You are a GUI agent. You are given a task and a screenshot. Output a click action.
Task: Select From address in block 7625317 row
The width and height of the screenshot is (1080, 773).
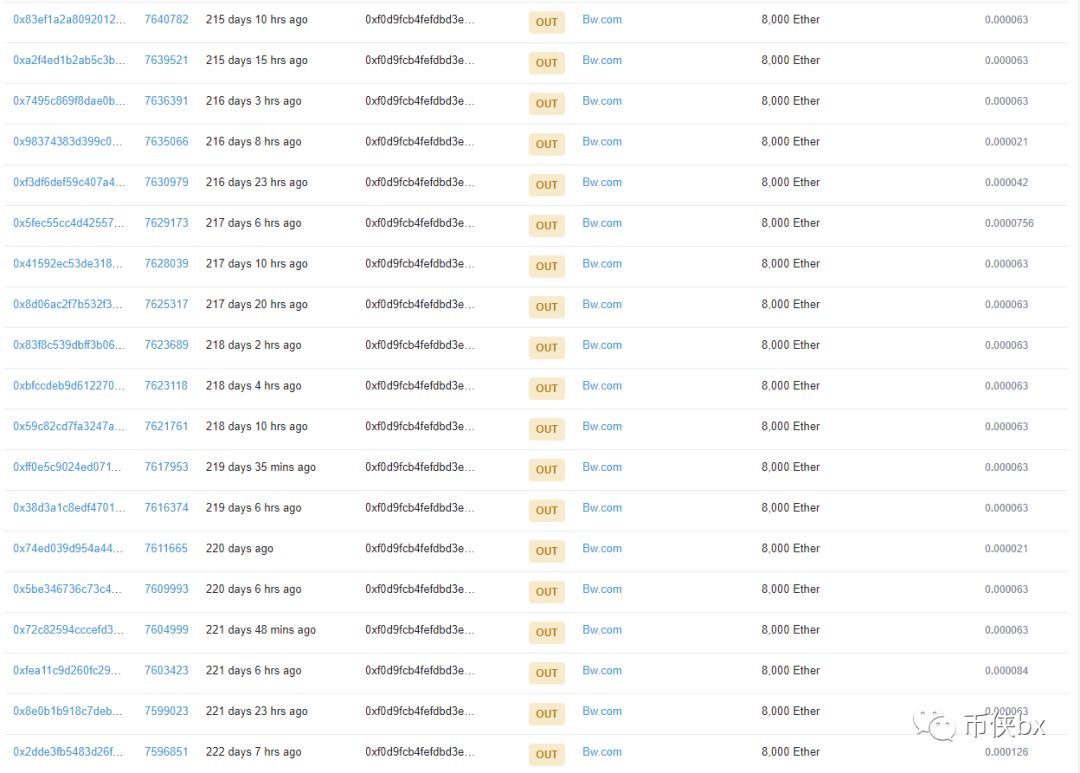click(x=419, y=304)
